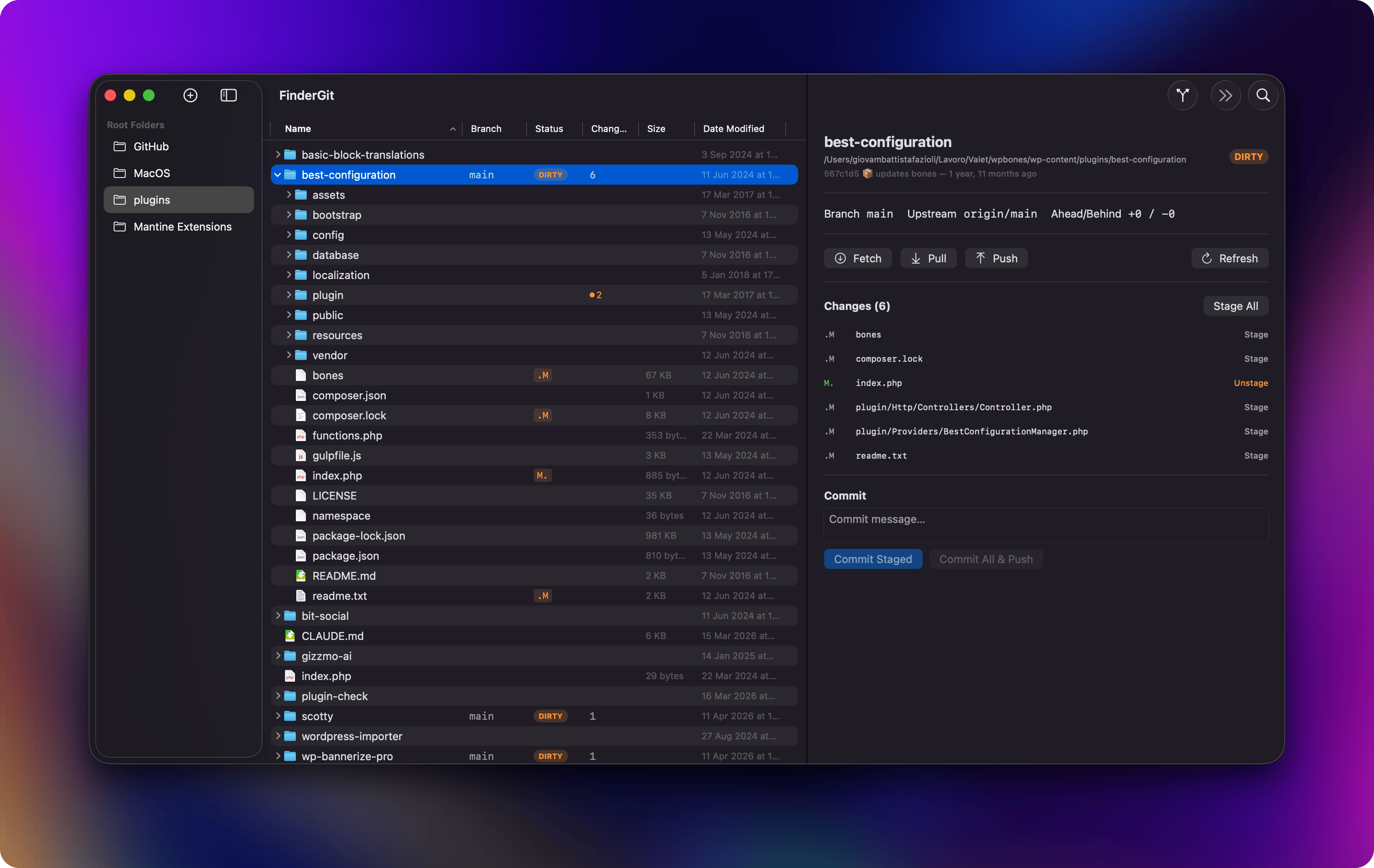
Task: Click Stage All to stage every change
Action: (x=1235, y=306)
